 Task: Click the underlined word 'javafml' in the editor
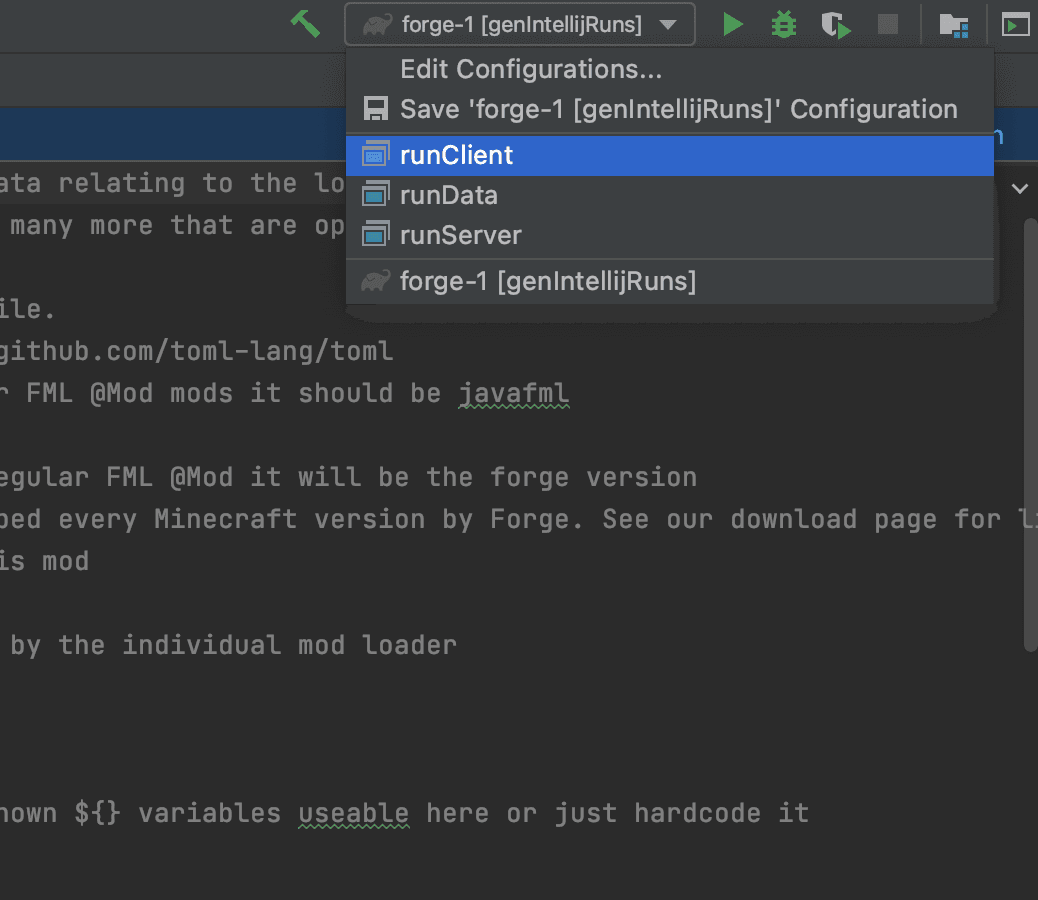[514, 394]
